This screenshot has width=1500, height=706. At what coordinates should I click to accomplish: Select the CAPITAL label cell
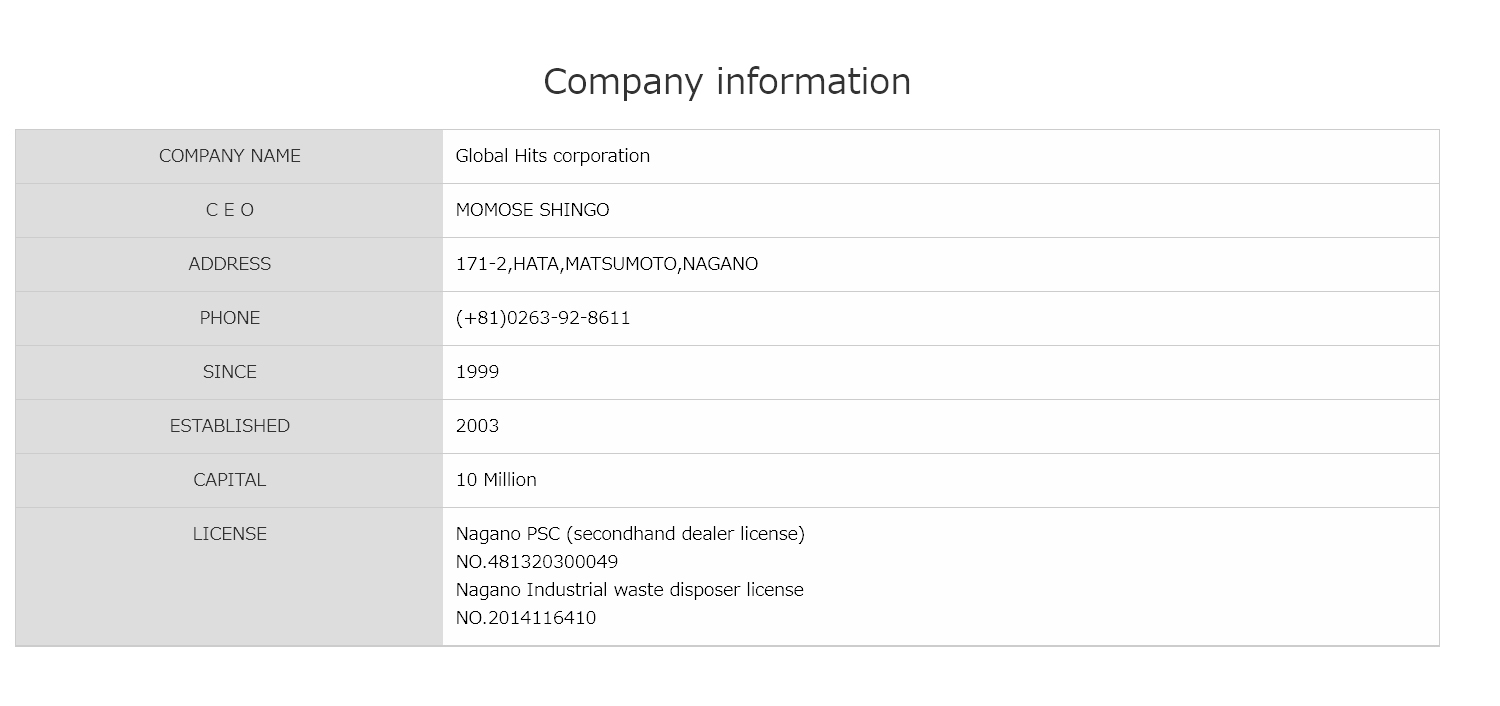(x=229, y=480)
